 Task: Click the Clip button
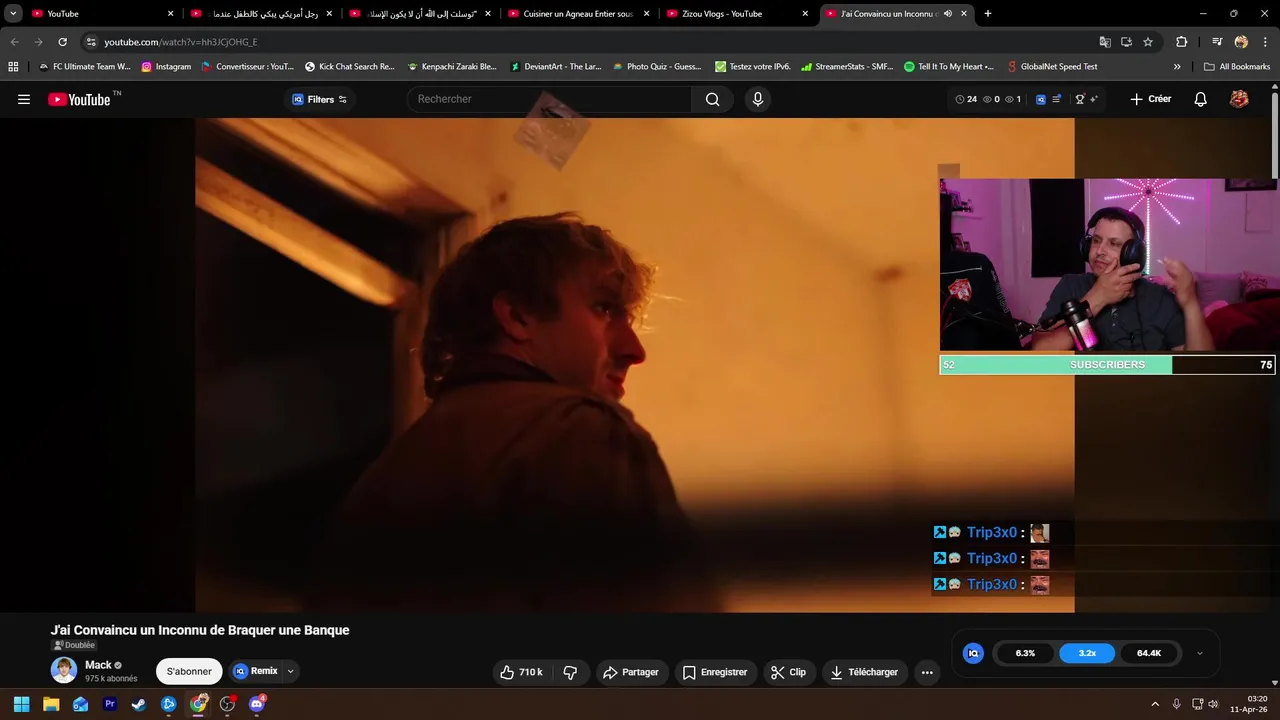coord(789,672)
